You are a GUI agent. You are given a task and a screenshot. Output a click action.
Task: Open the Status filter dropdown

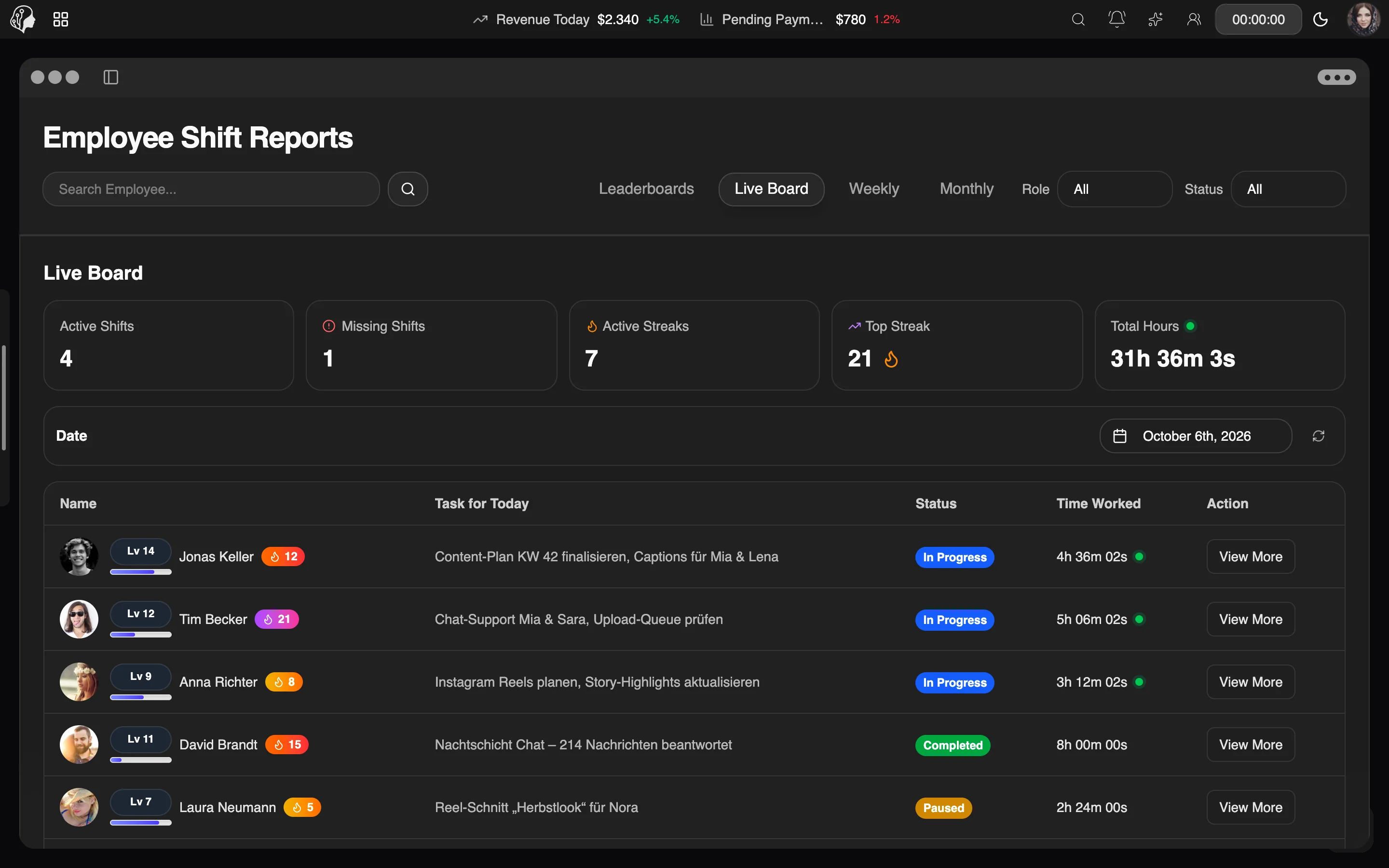1288,189
